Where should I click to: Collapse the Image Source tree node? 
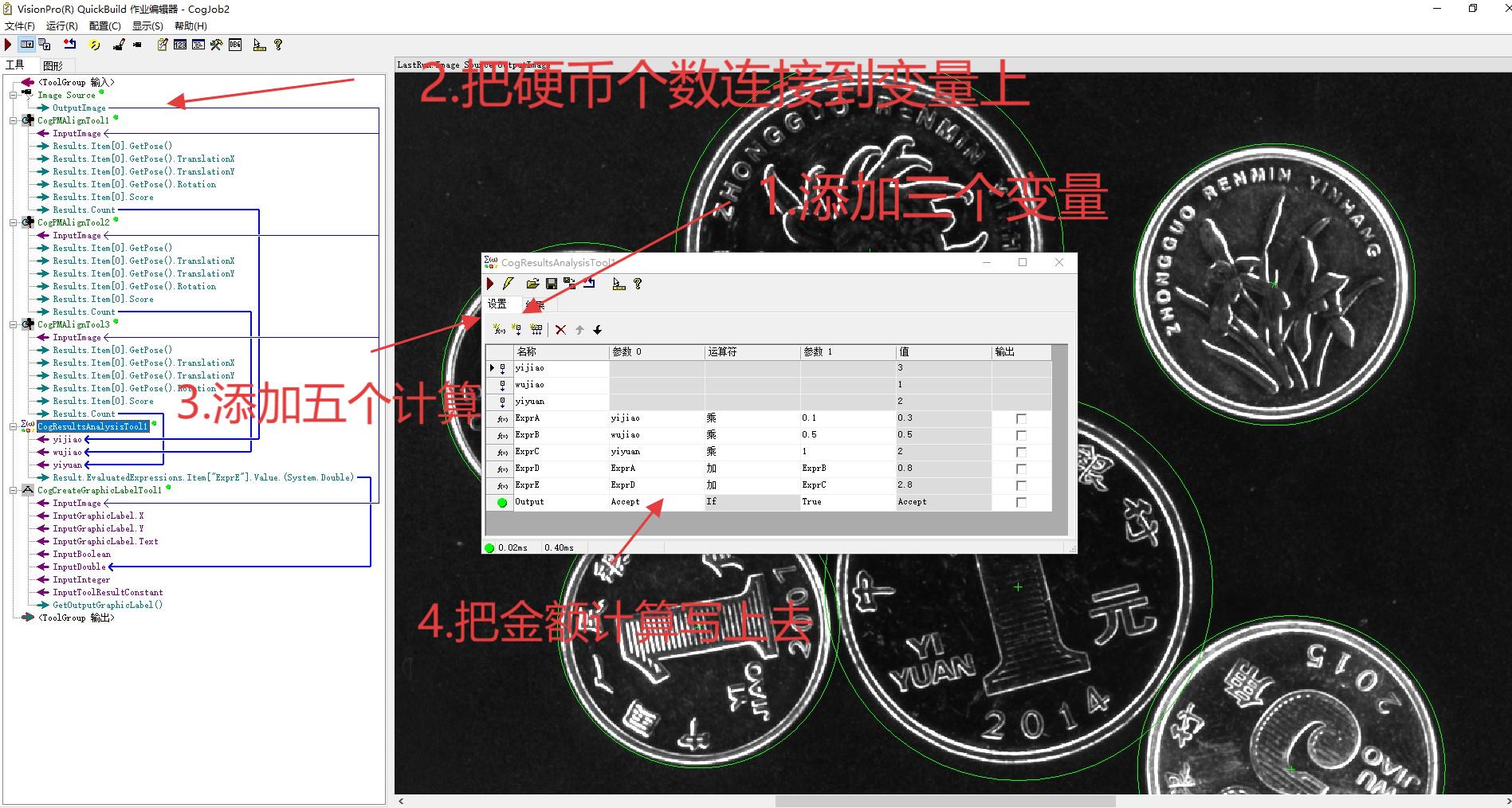[14, 95]
